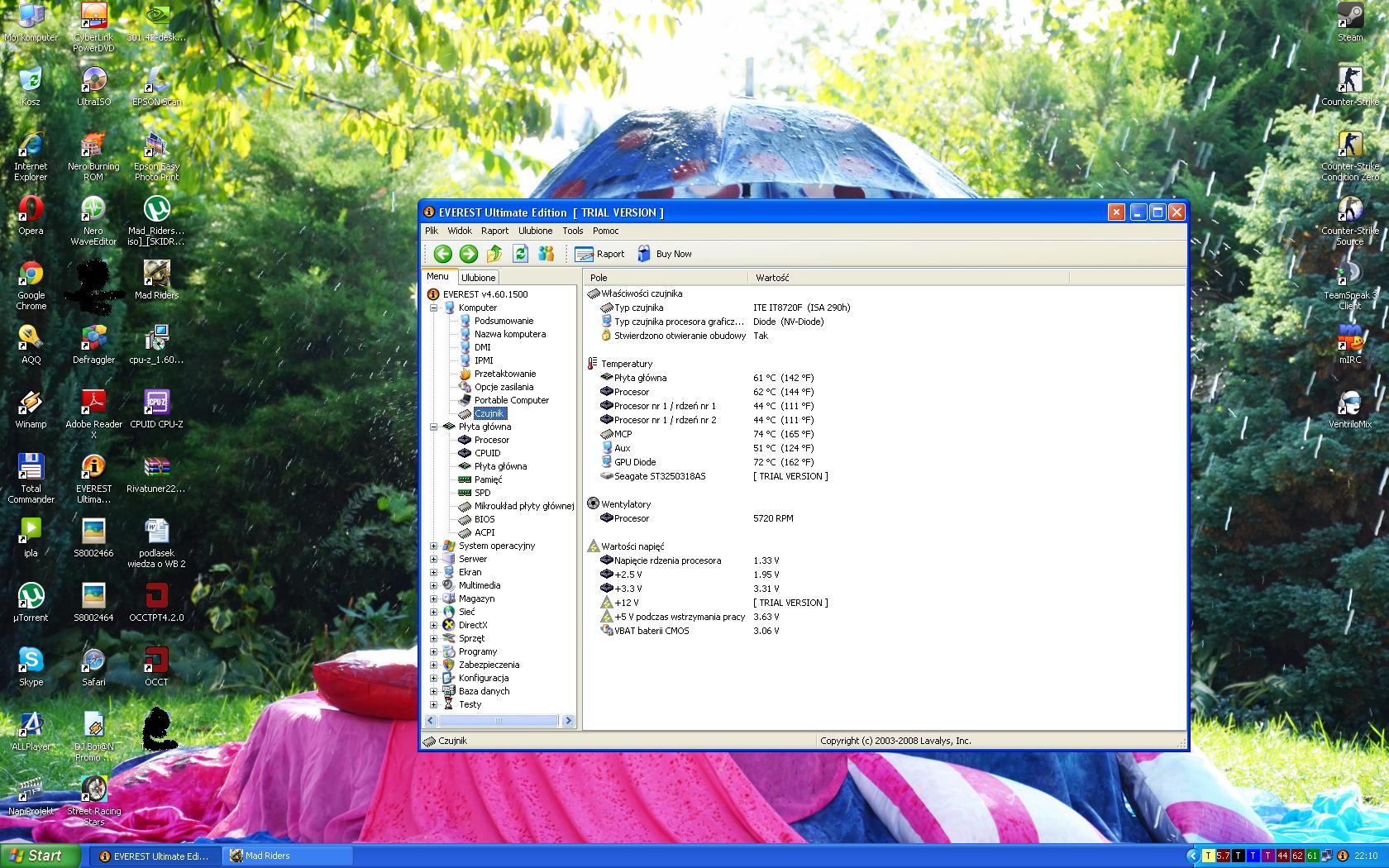This screenshot has width=1389, height=868.
Task: Expand the System operacyjny node
Action: pyautogui.click(x=433, y=546)
